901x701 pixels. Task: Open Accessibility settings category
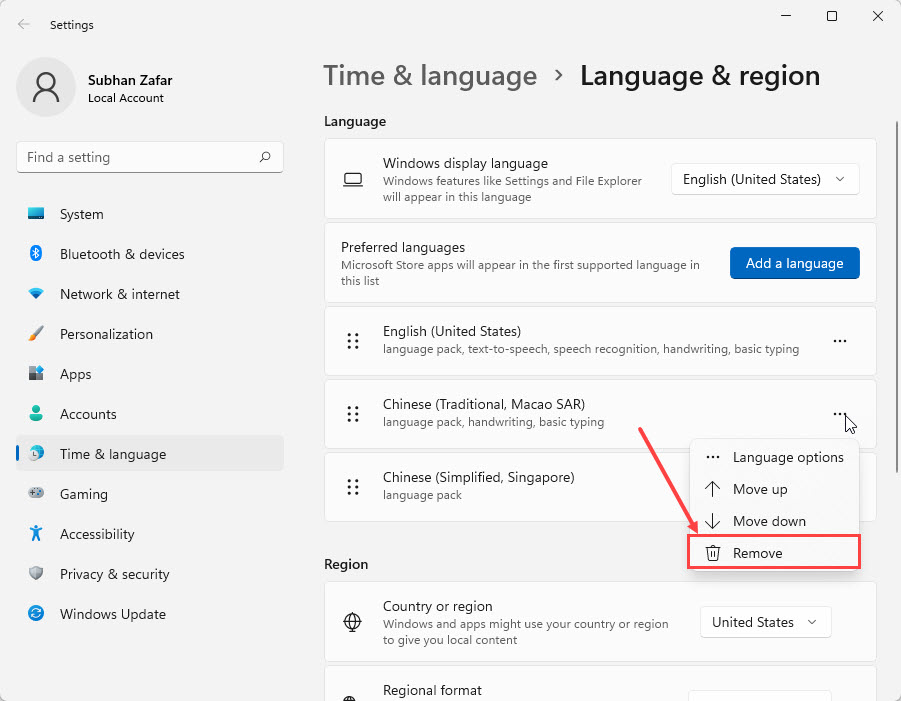(x=150, y=534)
